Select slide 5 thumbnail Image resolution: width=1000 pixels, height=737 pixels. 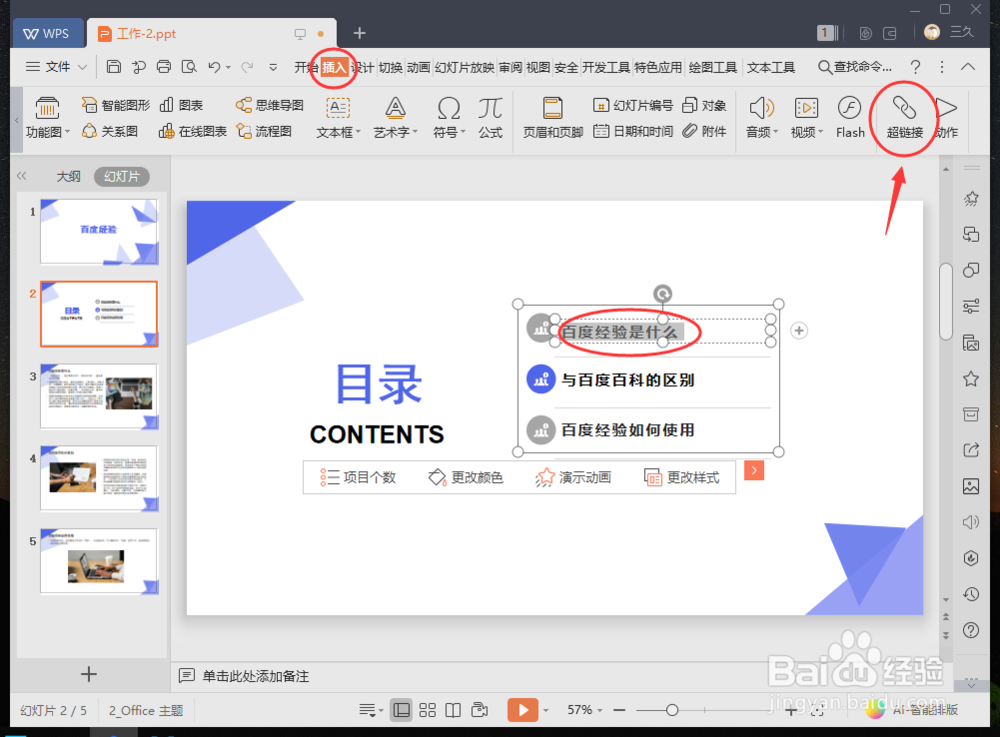click(99, 560)
